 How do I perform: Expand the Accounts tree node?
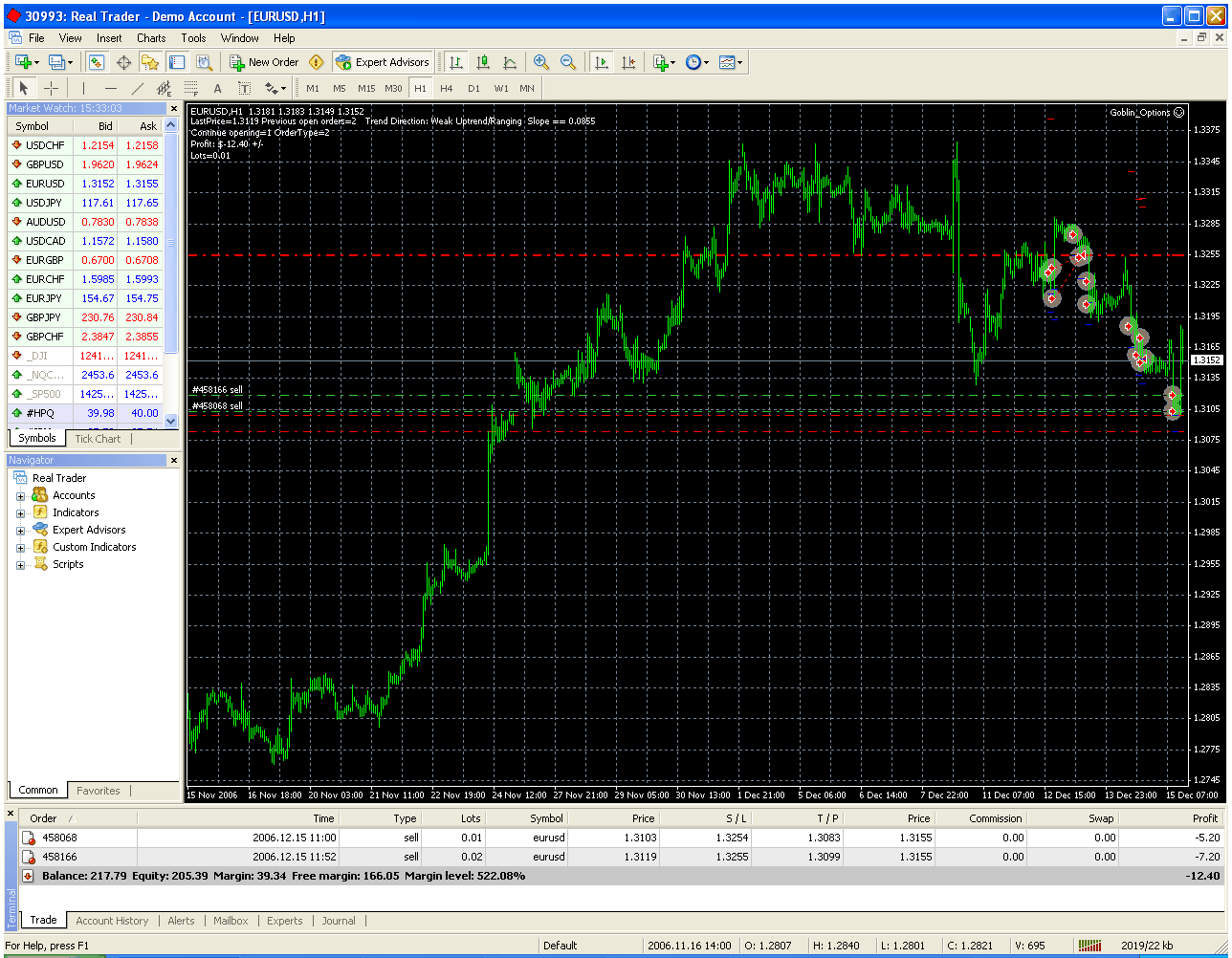point(20,496)
